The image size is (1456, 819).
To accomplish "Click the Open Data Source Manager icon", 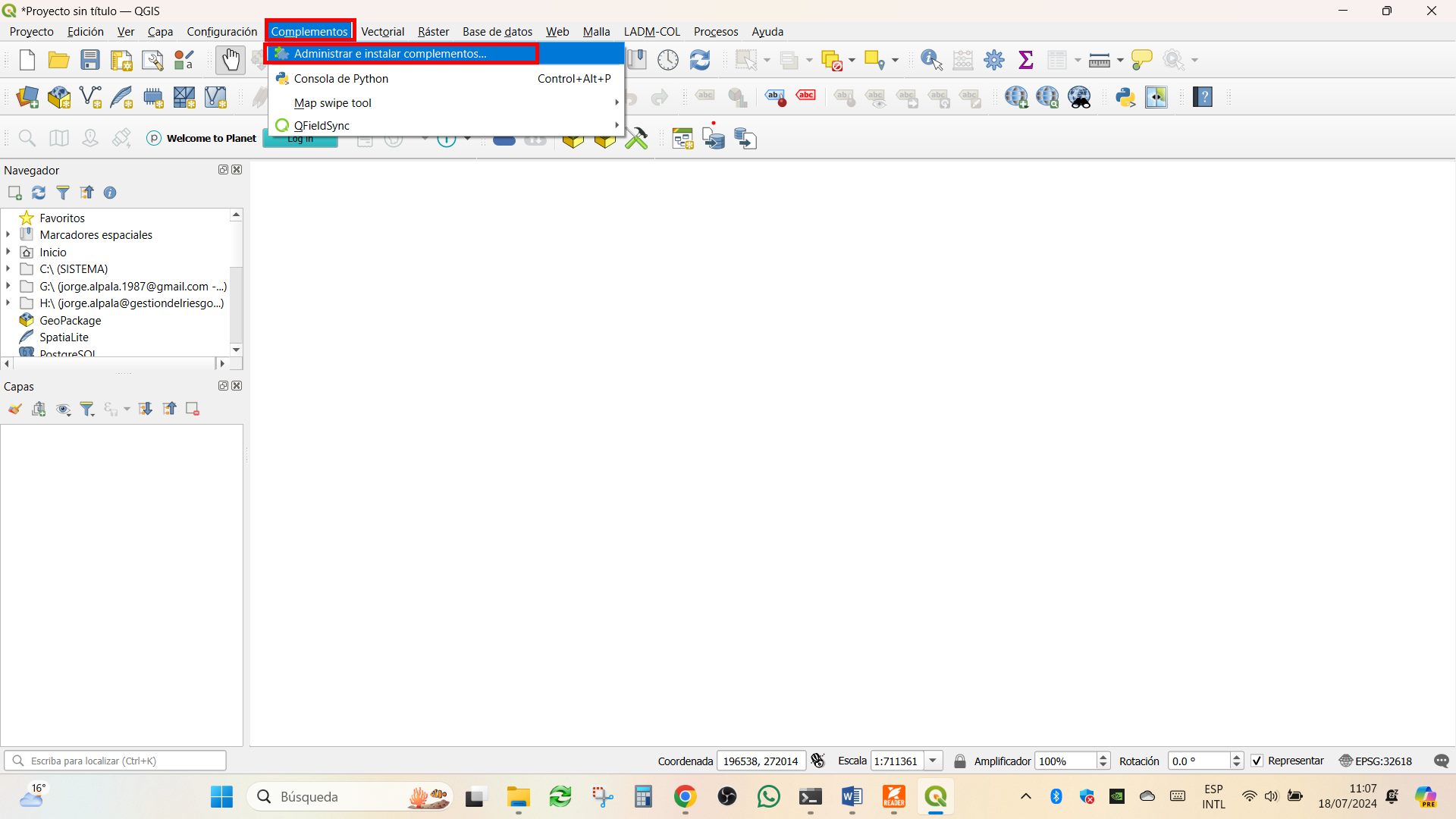I will pos(28,97).
